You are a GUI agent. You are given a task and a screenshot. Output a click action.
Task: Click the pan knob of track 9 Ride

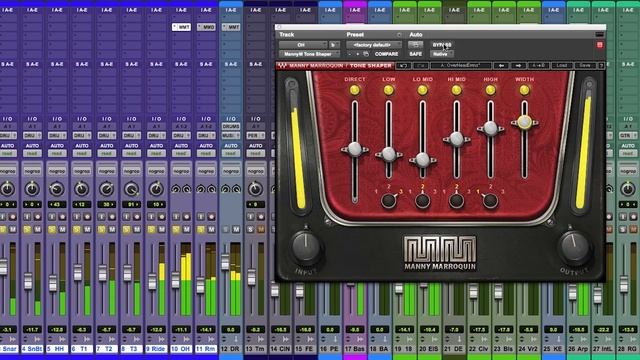(x=156, y=189)
